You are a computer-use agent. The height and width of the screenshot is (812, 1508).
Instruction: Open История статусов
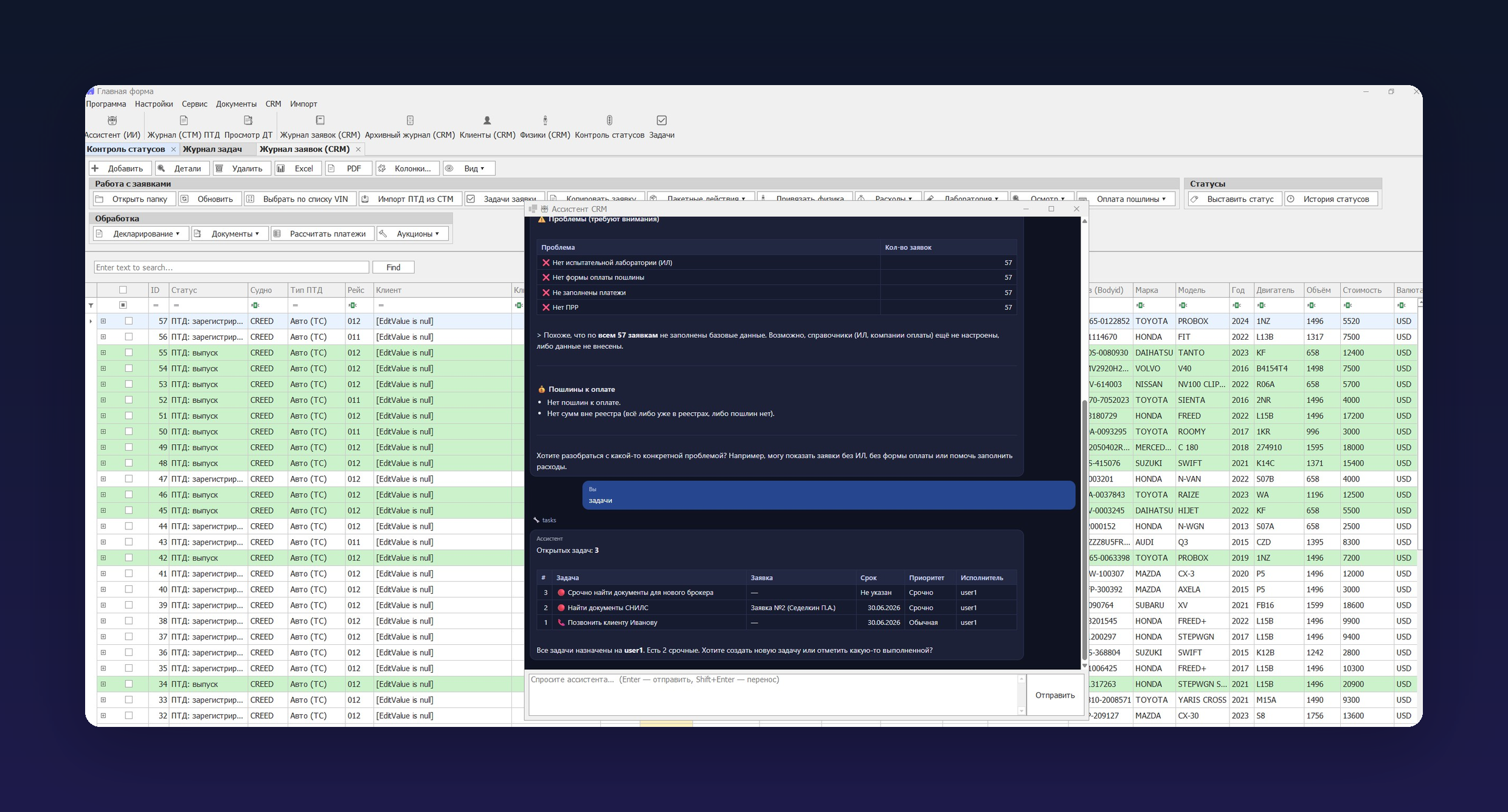pyautogui.click(x=1331, y=199)
